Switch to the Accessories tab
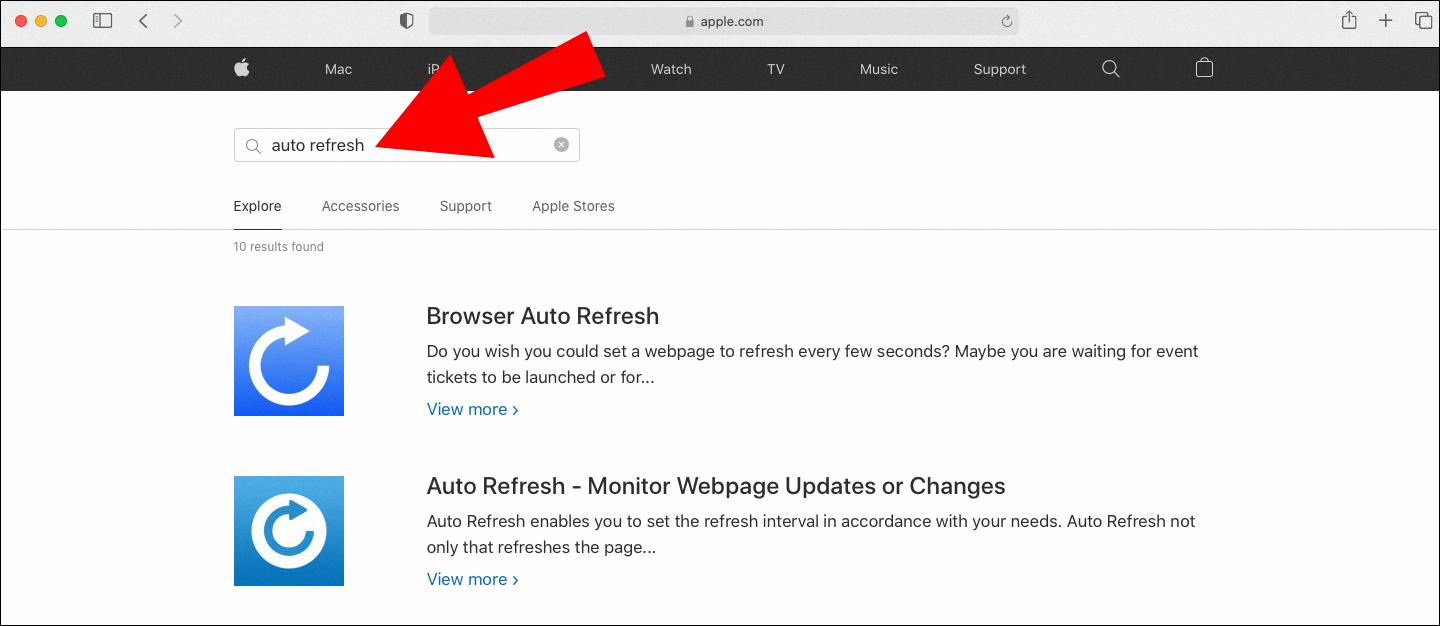Image resolution: width=1440 pixels, height=626 pixels. 360,206
